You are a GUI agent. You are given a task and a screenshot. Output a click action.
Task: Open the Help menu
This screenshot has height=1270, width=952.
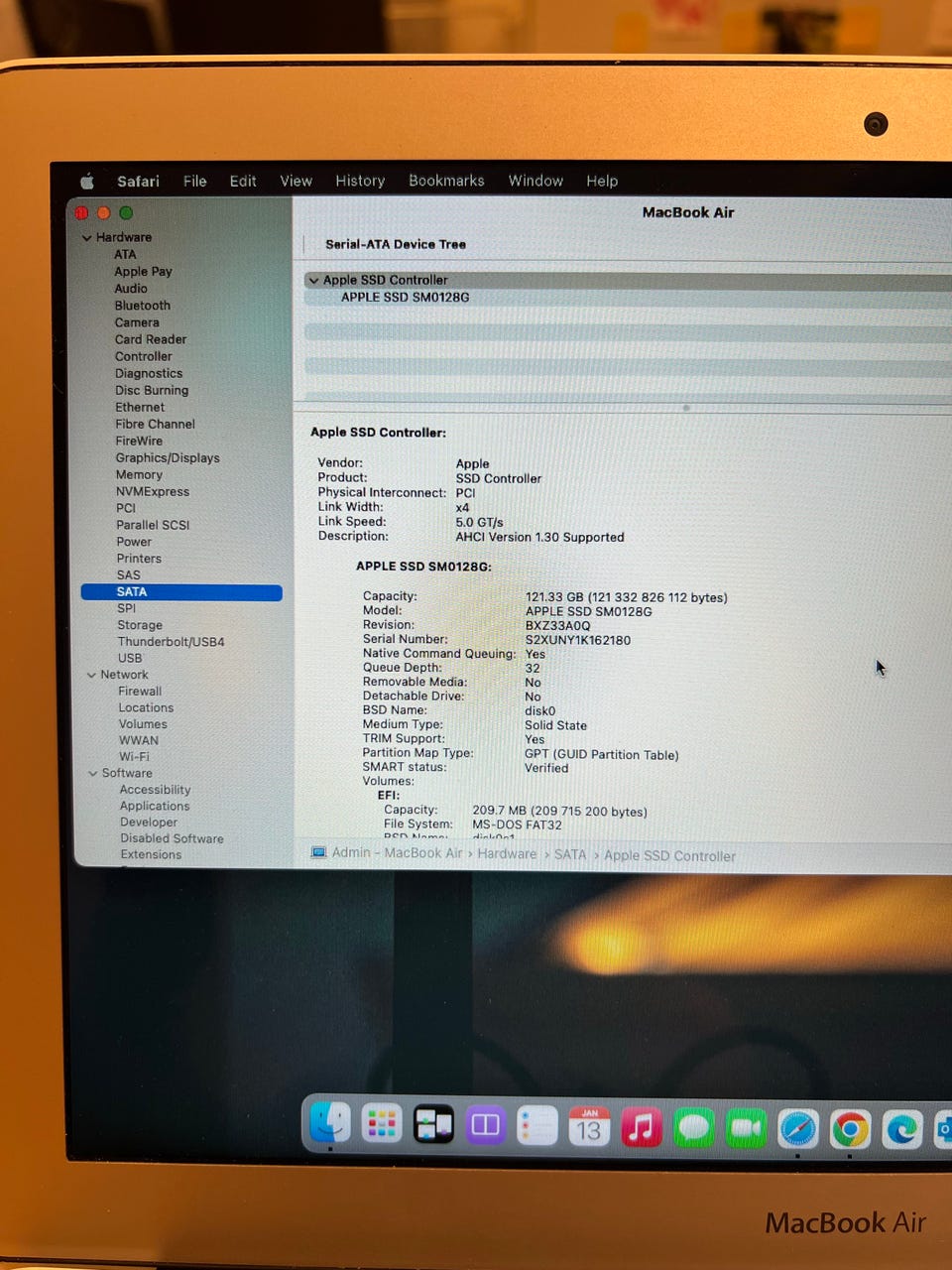tap(602, 181)
